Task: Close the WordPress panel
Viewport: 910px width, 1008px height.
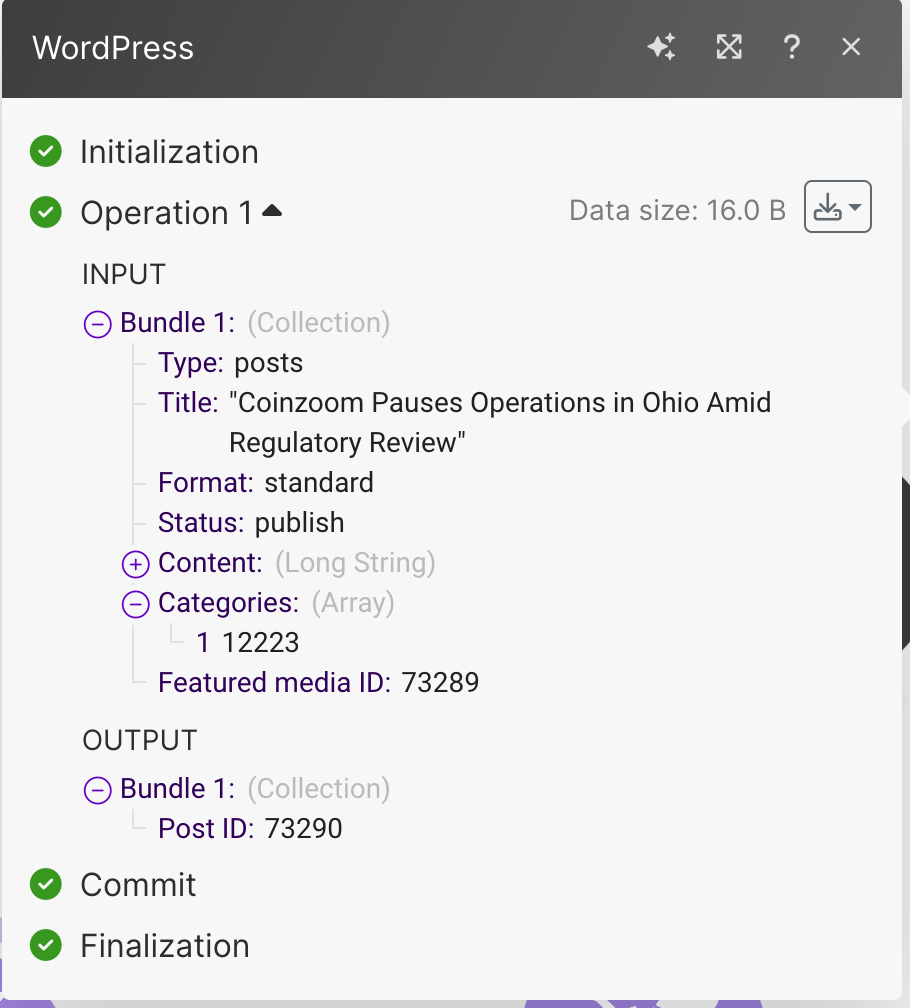Action: 851,47
